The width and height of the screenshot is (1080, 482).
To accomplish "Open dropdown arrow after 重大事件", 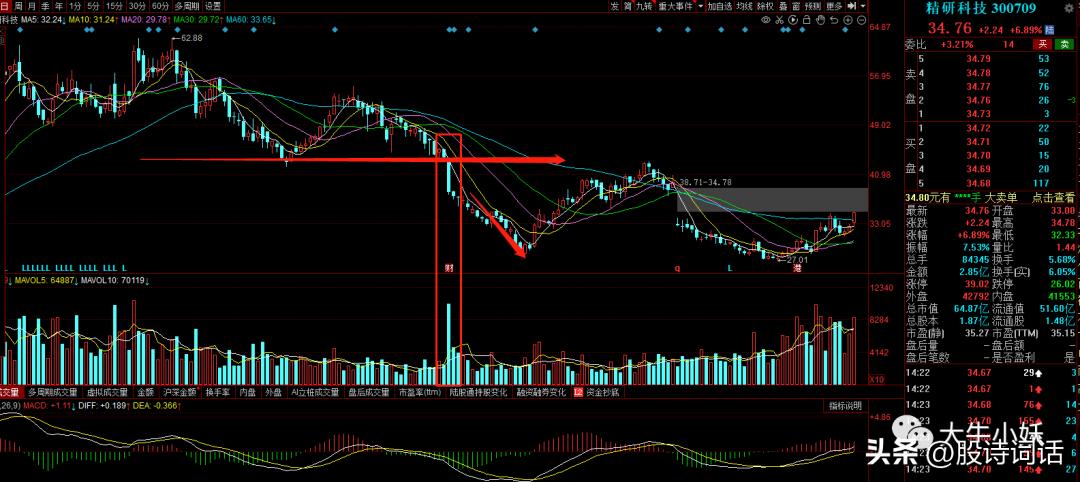I will [700, 6].
